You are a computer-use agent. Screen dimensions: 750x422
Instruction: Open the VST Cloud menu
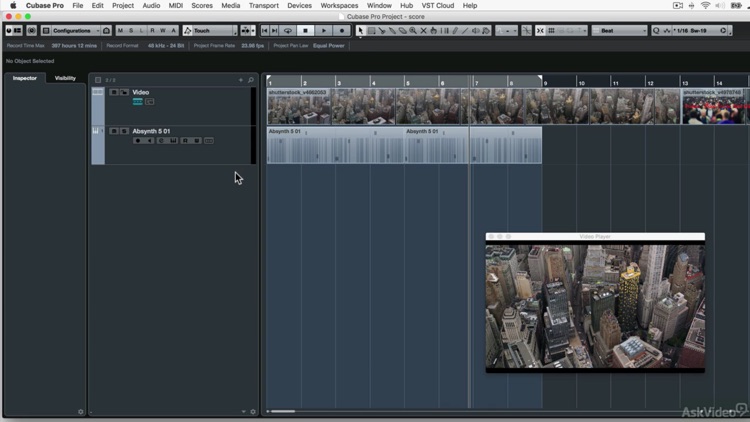click(x=438, y=5)
